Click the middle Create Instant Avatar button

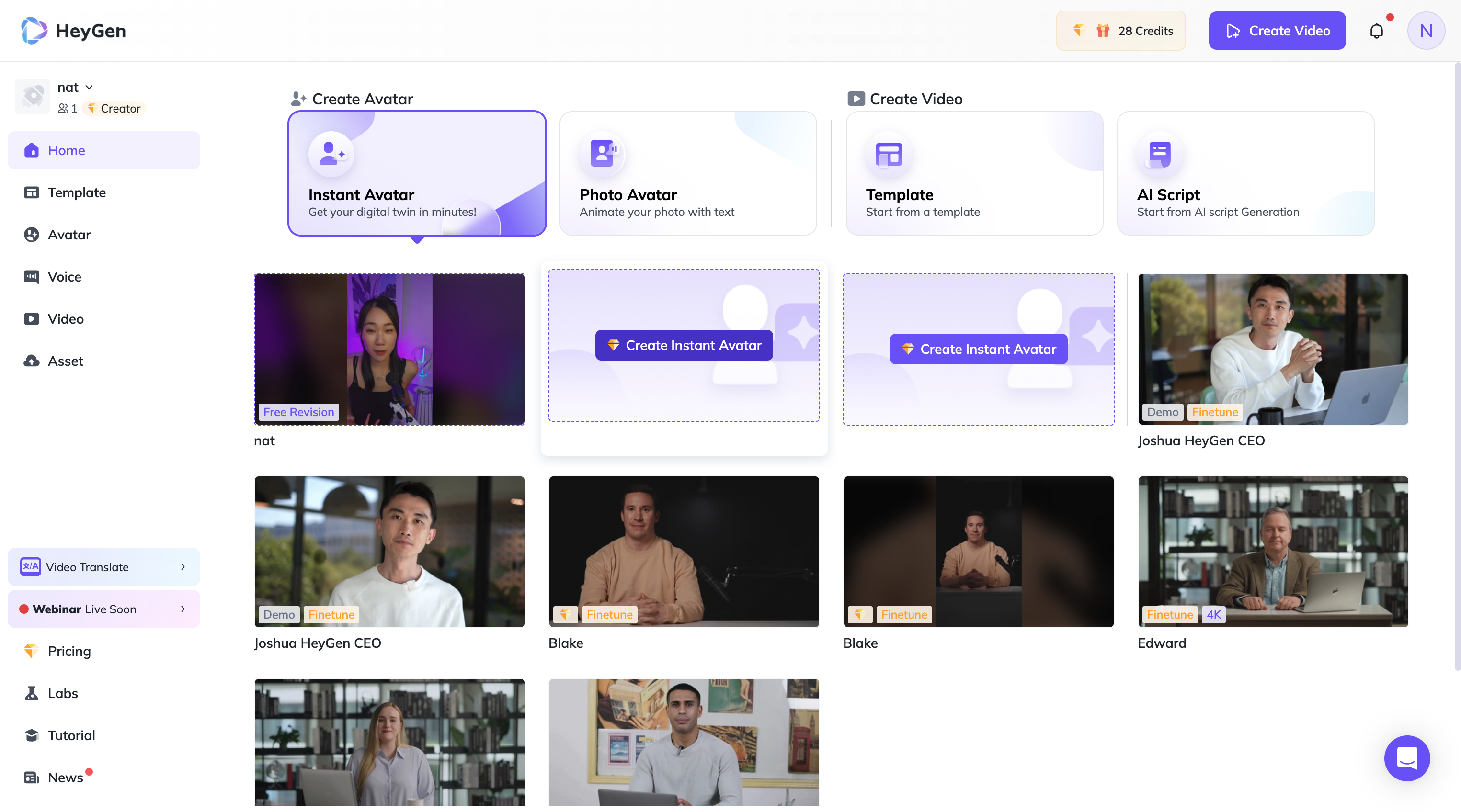(684, 345)
